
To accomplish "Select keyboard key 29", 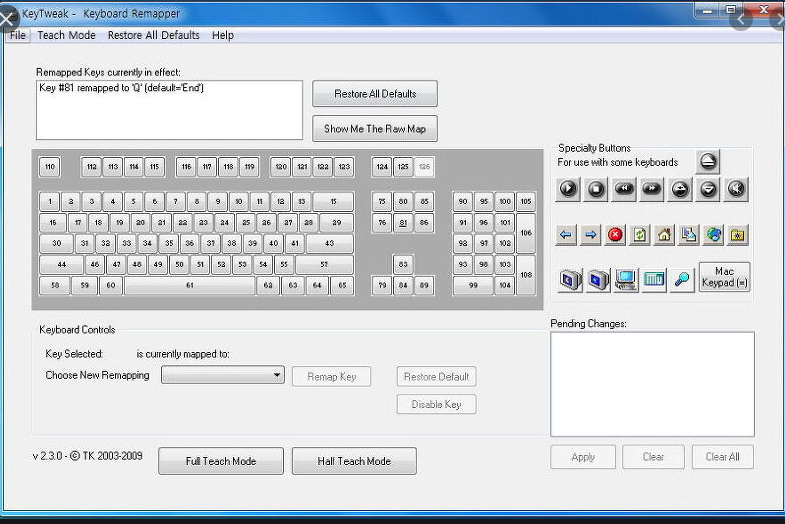I will (336, 223).
